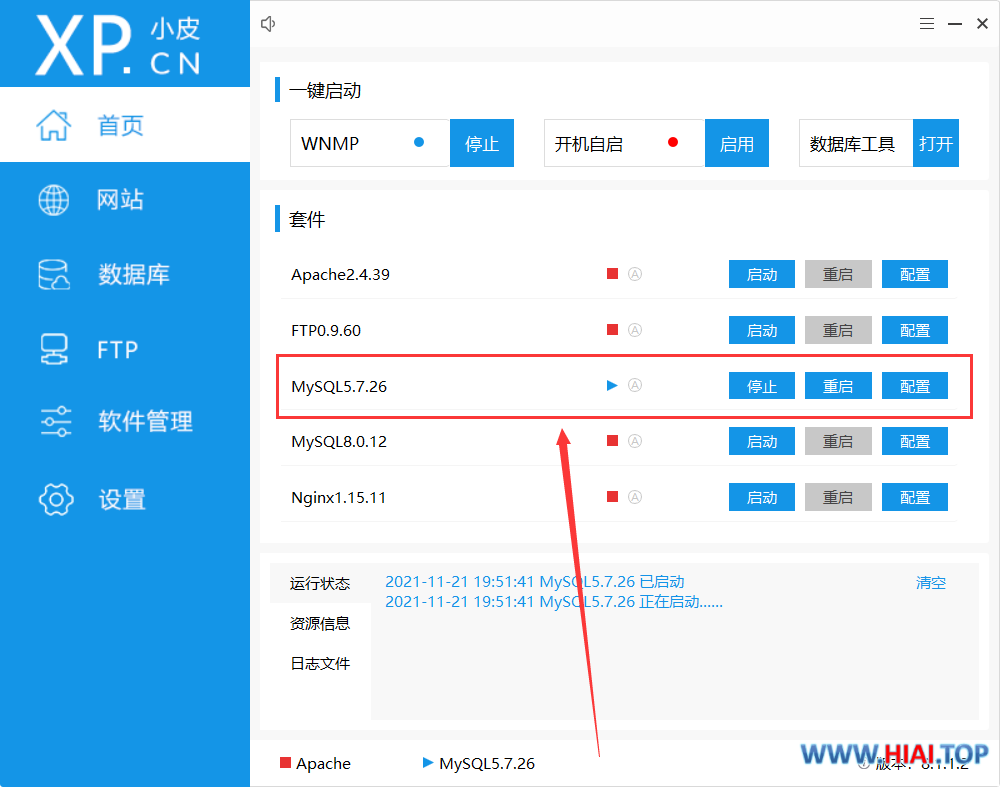The height and width of the screenshot is (787, 1000).
Task: Restart Apache2.4.39 with 重启
Action: tap(838, 274)
